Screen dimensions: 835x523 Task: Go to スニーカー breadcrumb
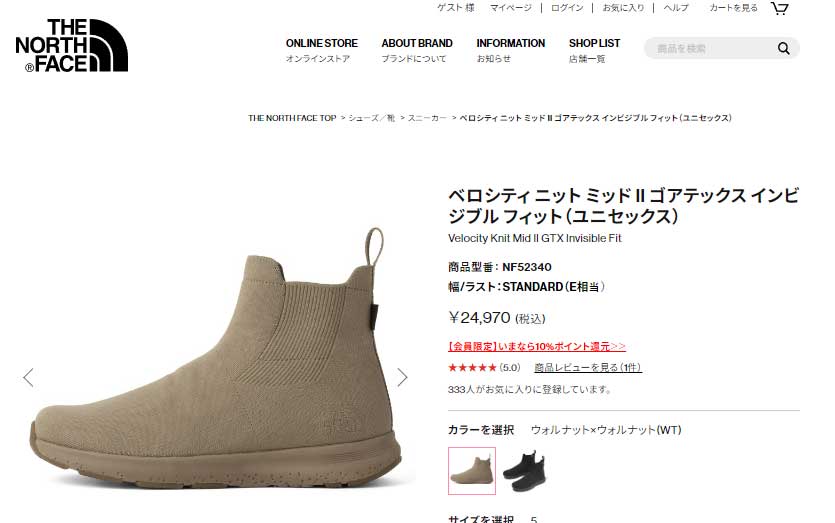pos(427,118)
